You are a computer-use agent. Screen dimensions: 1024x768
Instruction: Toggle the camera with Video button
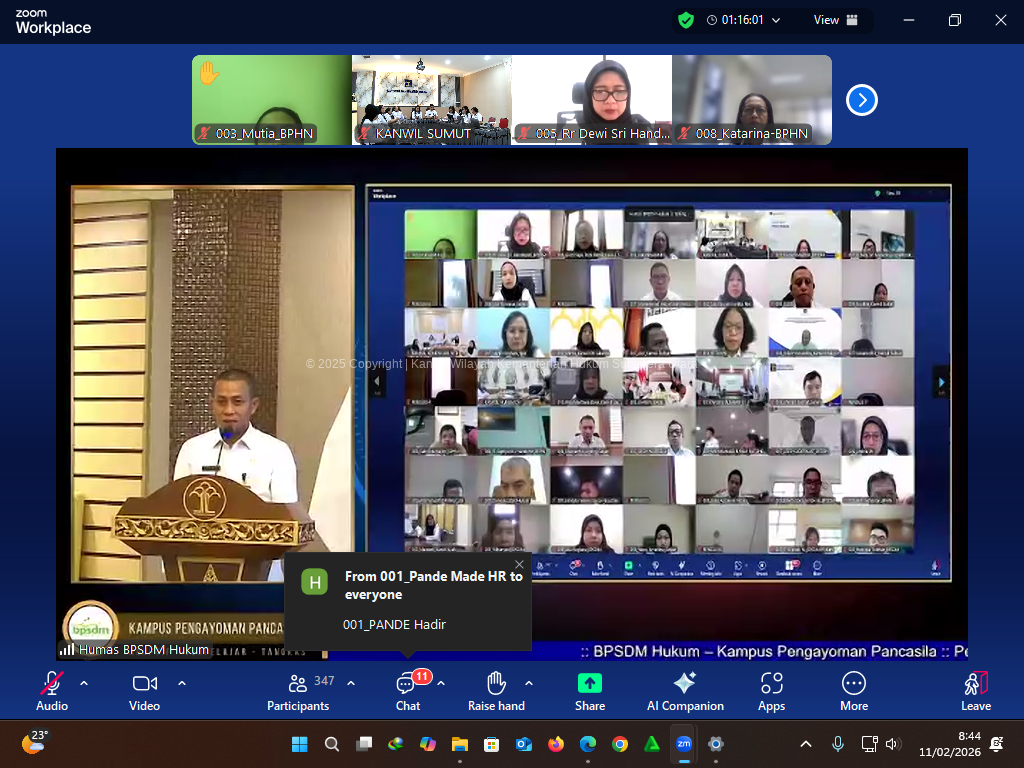click(x=145, y=690)
